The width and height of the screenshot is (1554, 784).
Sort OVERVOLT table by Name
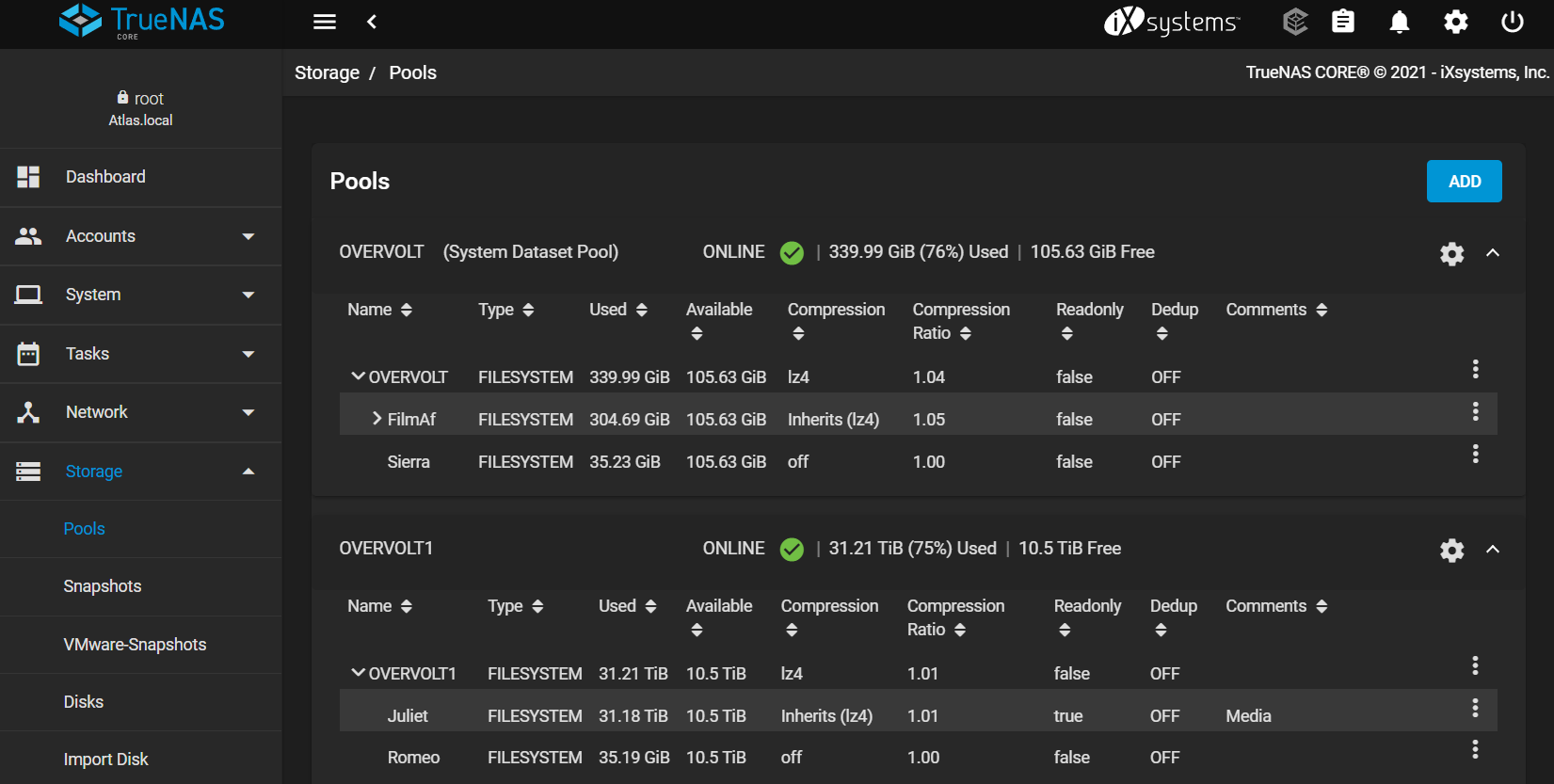pyautogui.click(x=380, y=310)
